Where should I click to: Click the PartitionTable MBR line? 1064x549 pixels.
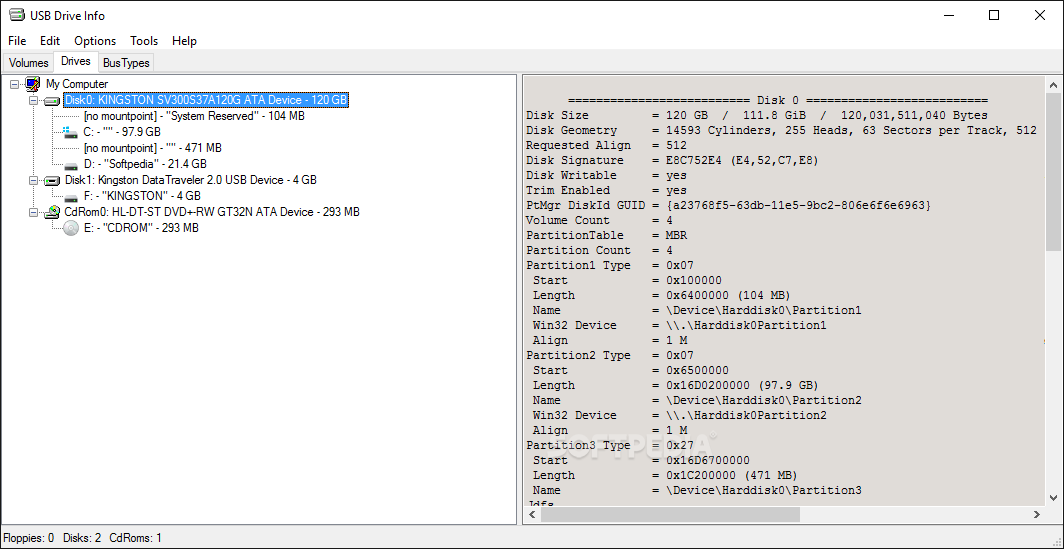tap(606, 235)
